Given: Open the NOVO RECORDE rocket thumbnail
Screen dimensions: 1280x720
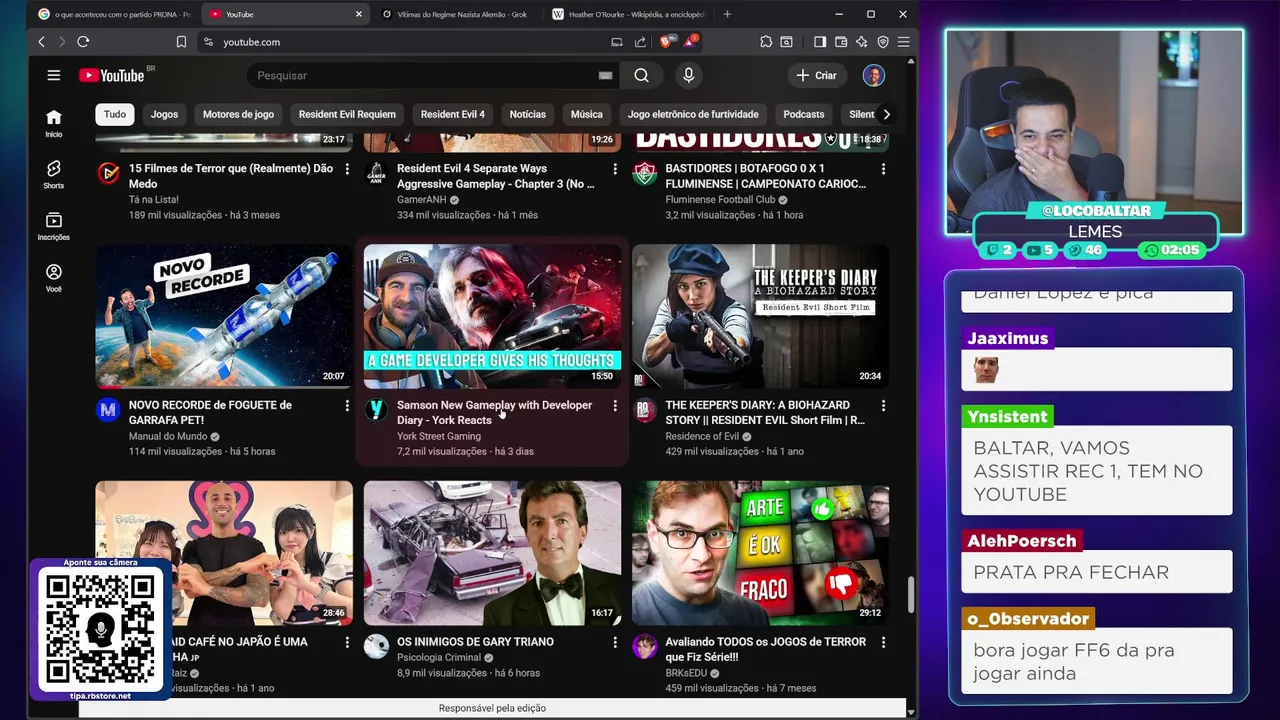Looking at the screenshot, I should [x=224, y=316].
